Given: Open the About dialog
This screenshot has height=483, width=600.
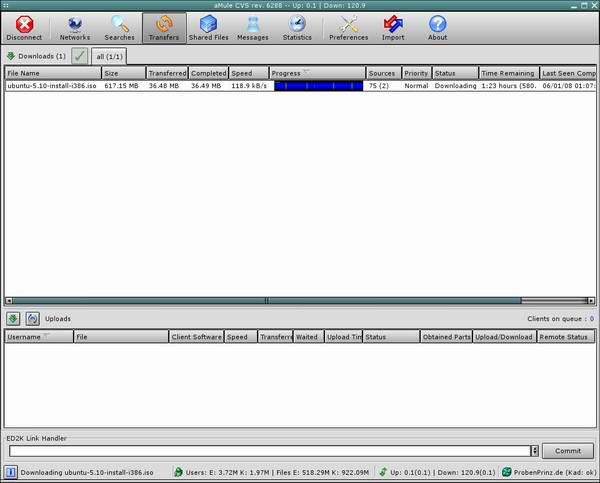Looking at the screenshot, I should tap(437, 28).
